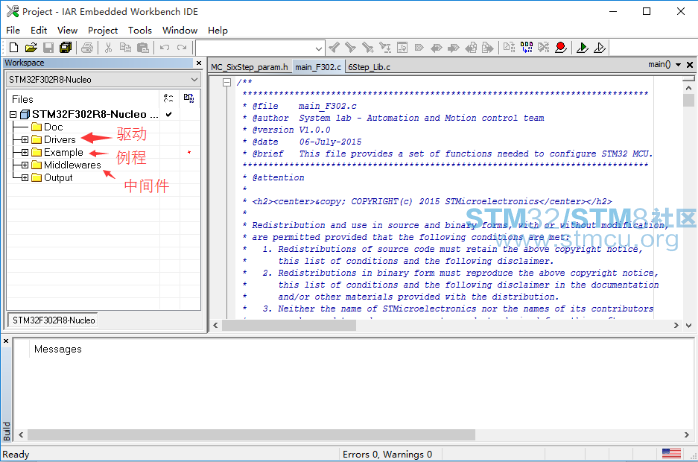698x462 pixels.
Task: Expand the Middlewares folder
Action: 25,165
